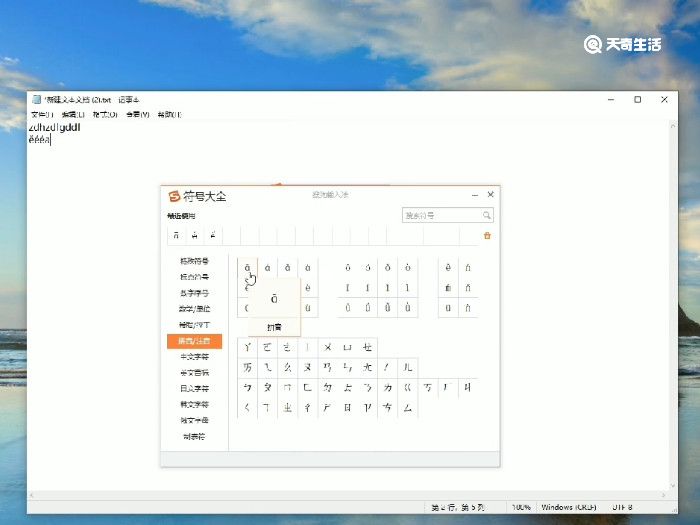Insert the zhuyin symbol ㄓ
The width and height of the screenshot is (700, 525).
click(288, 408)
